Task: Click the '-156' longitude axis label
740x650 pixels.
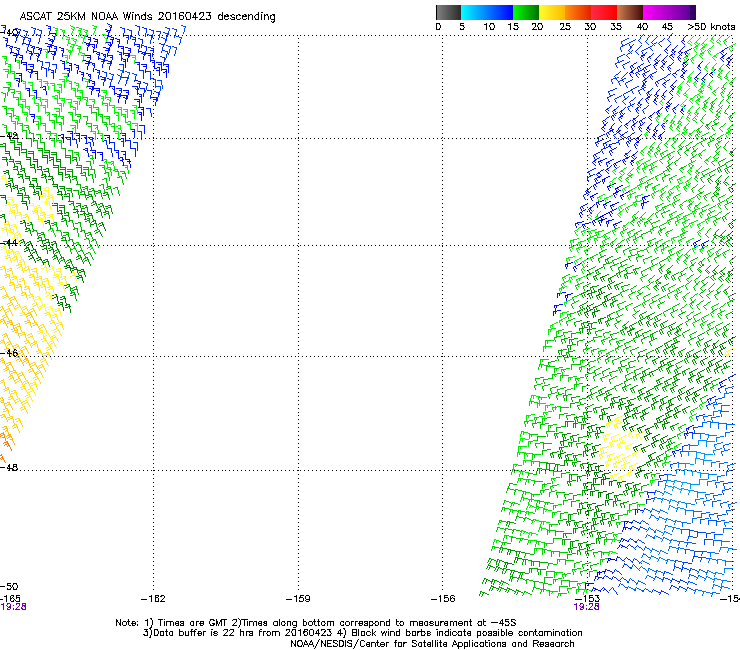Action: (x=443, y=599)
